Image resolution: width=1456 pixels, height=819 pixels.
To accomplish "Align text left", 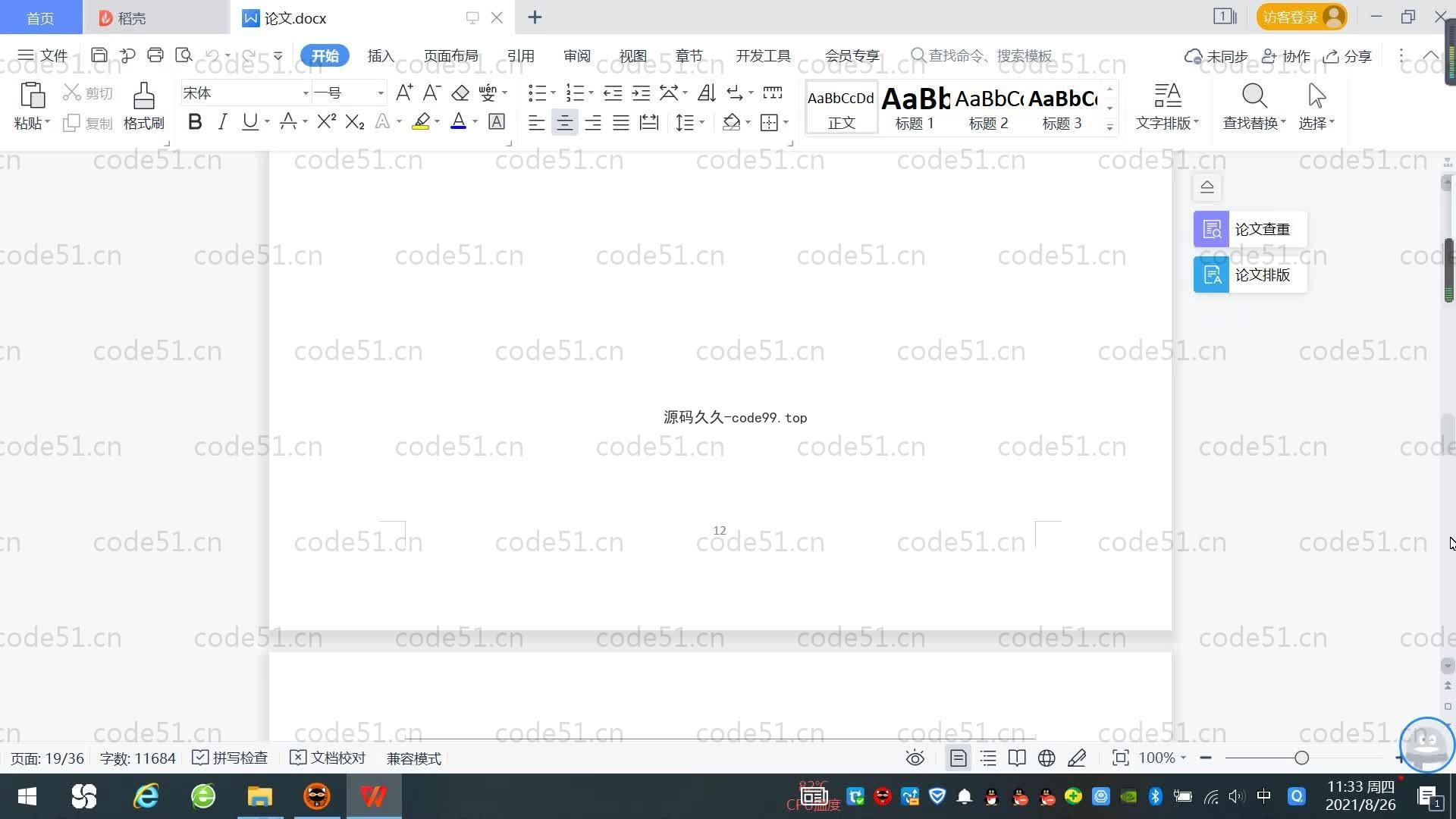I will tap(536, 122).
